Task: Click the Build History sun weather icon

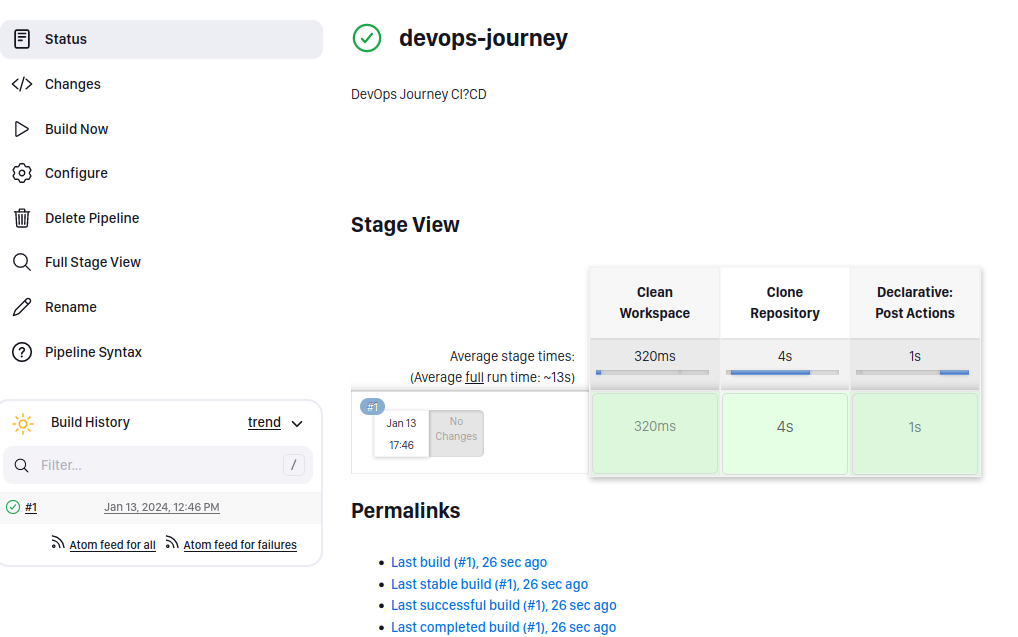Action: [23, 423]
